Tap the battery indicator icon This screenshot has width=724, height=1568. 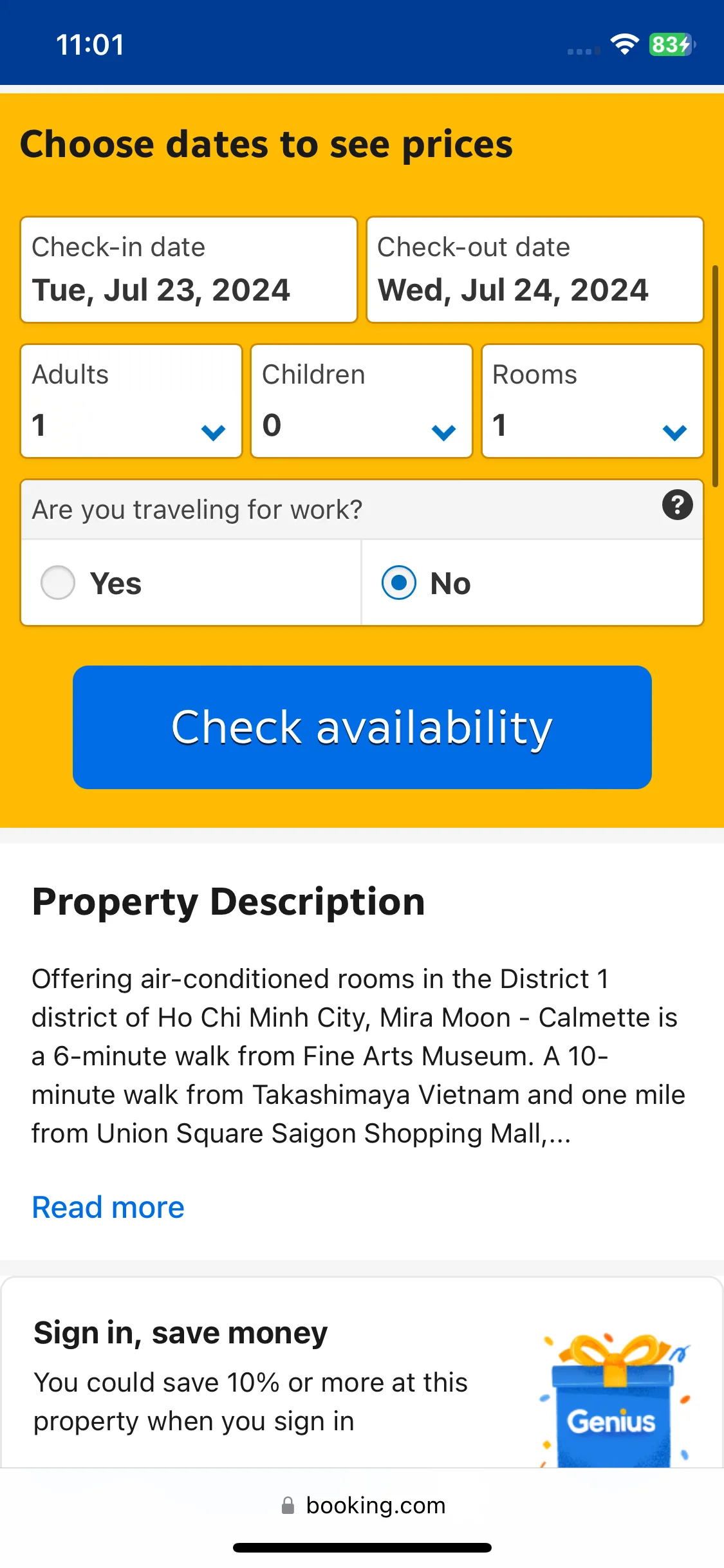coord(672,44)
